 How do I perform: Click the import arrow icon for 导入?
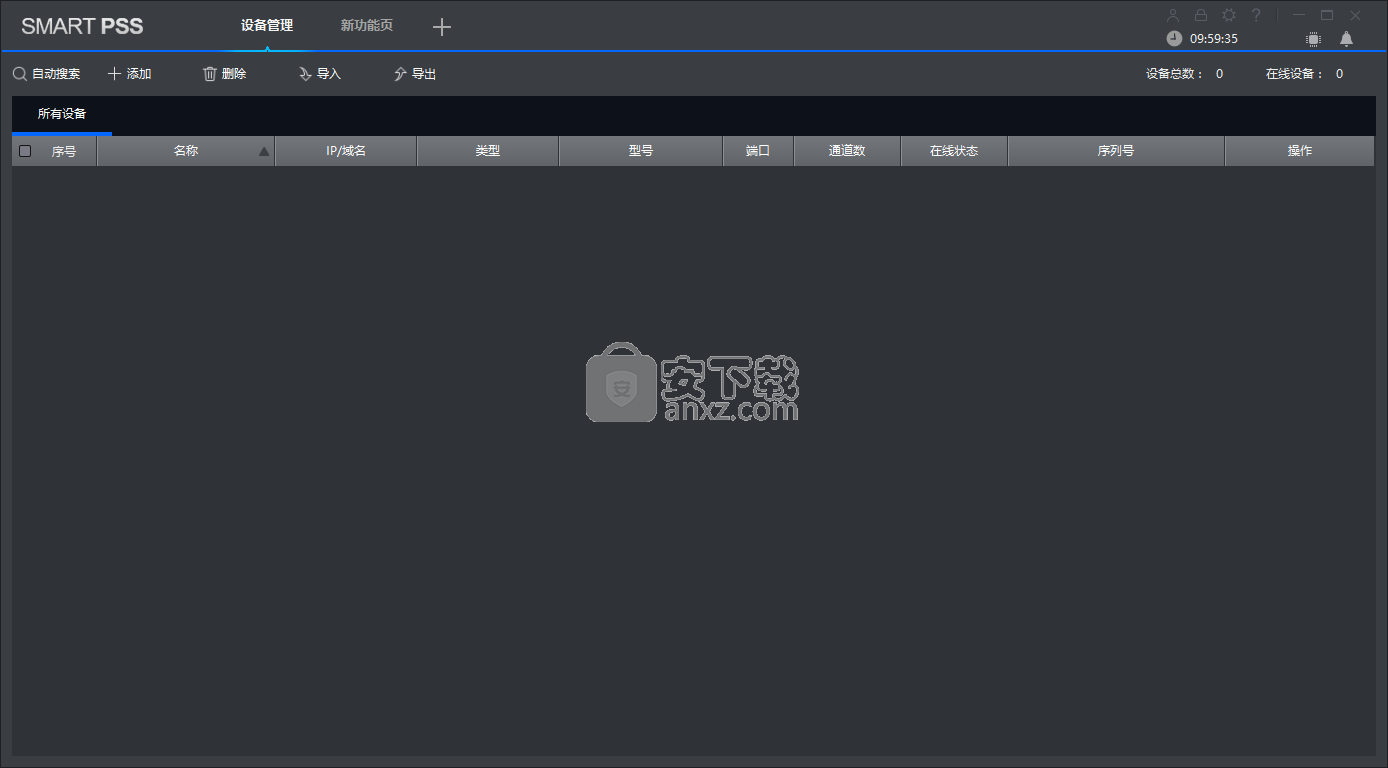click(305, 74)
